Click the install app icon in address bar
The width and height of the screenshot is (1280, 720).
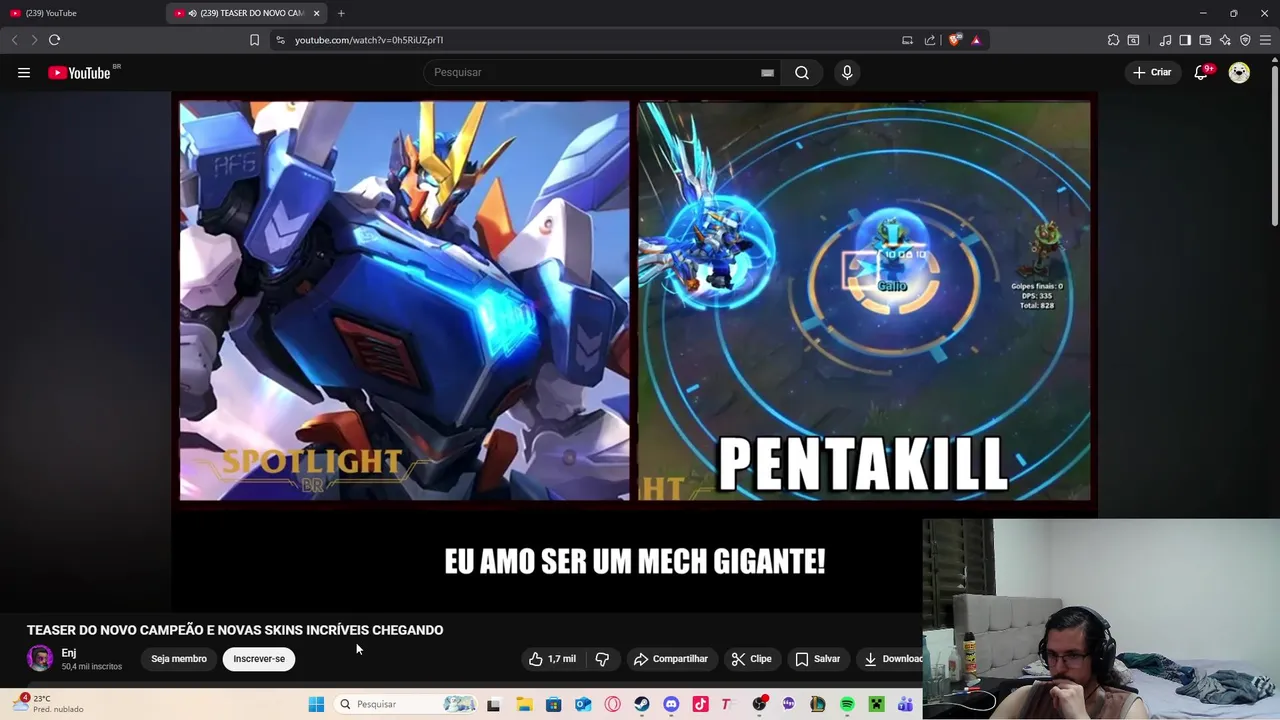[907, 40]
